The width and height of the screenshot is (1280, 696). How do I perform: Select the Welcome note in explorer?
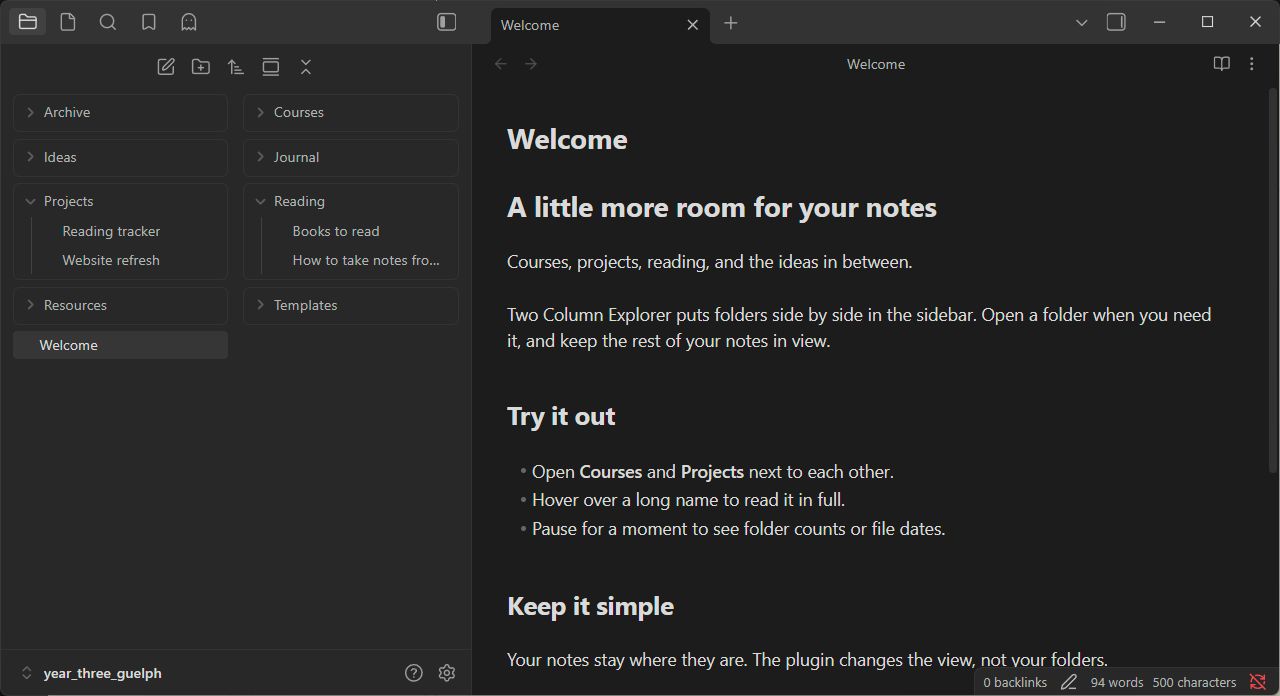coord(121,345)
